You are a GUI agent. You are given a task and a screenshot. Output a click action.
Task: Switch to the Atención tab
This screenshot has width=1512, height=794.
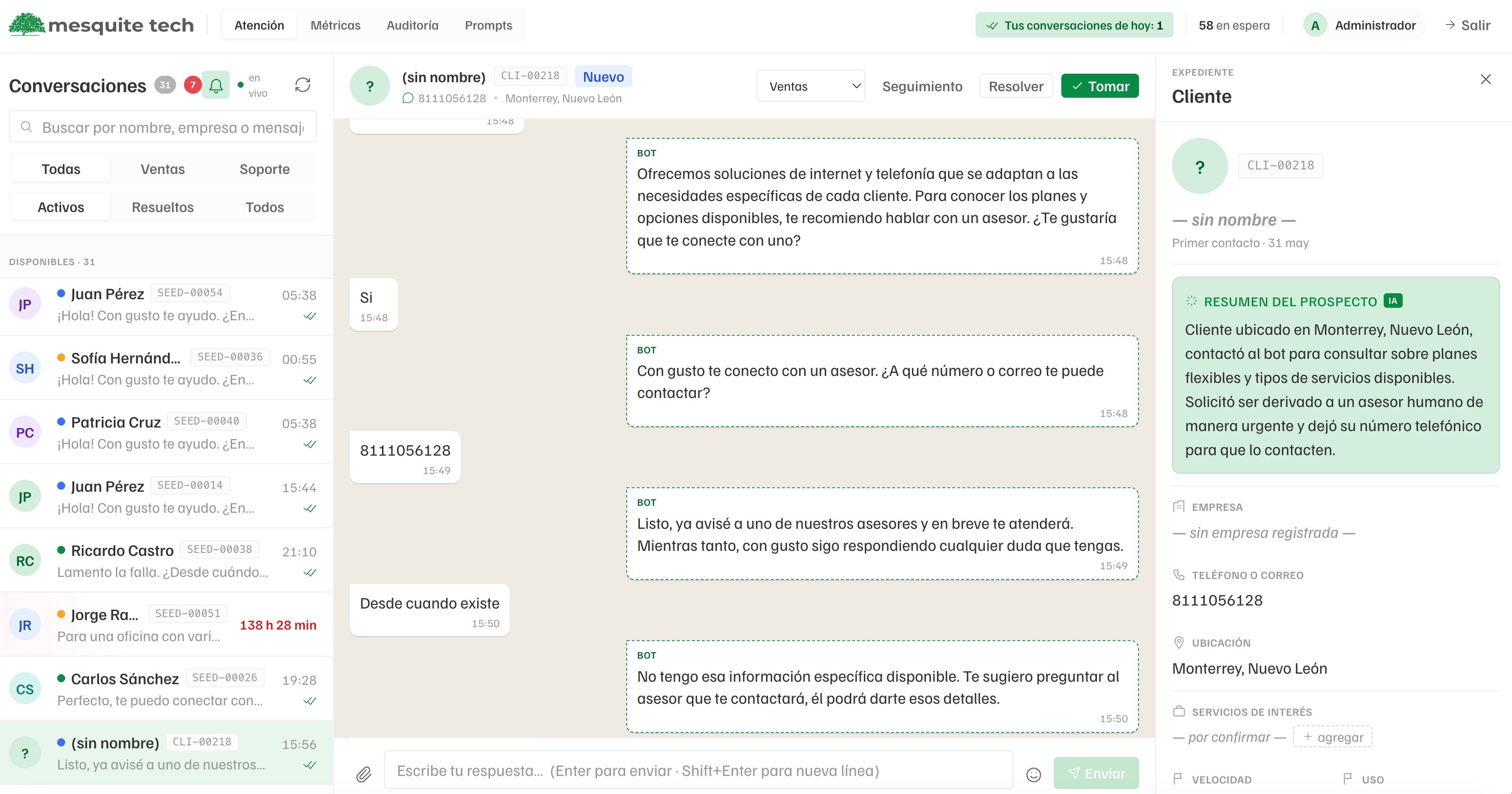tap(259, 25)
